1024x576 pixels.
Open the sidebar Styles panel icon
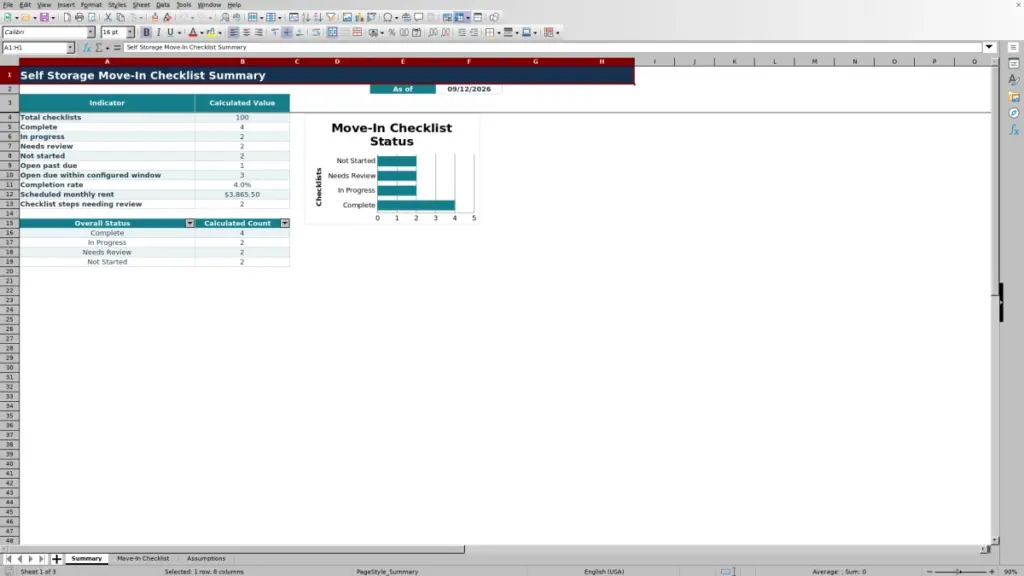click(x=1014, y=80)
